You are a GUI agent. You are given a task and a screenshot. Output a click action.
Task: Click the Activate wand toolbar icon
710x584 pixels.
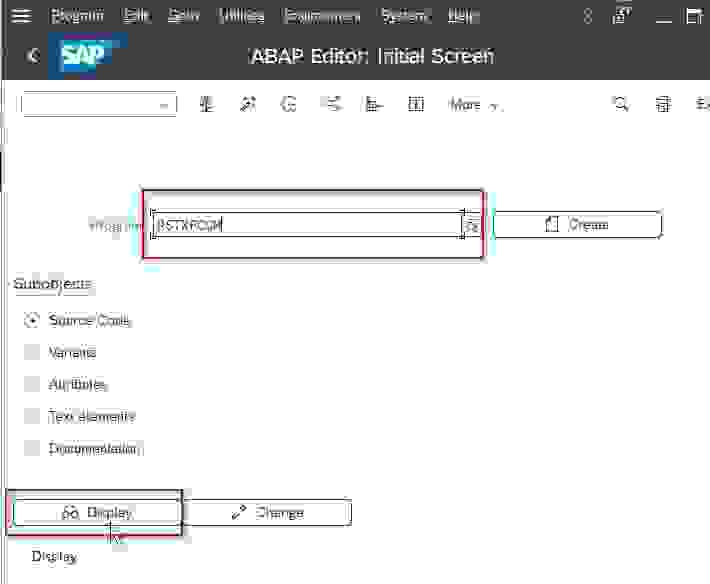pos(247,105)
